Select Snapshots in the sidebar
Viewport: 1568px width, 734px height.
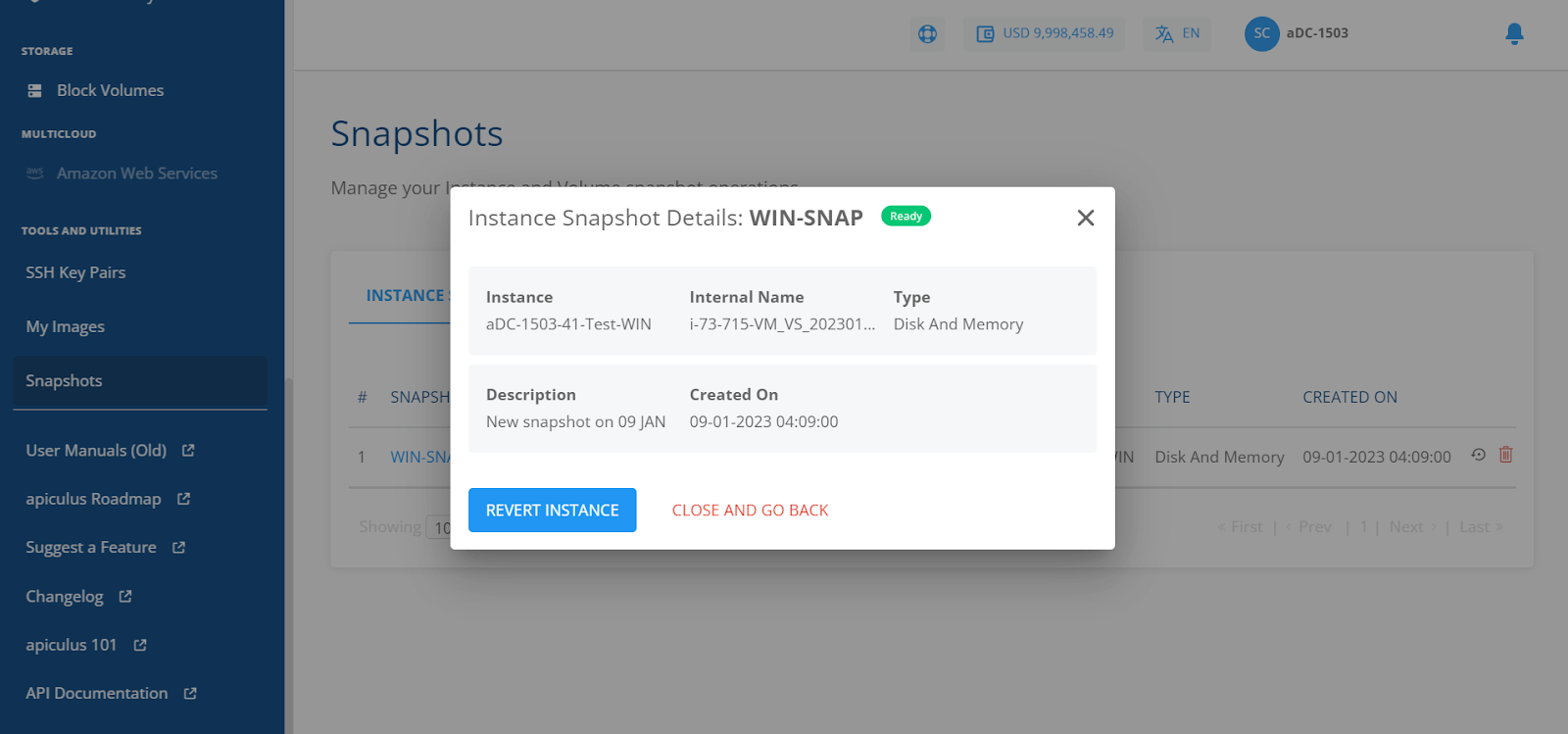[139, 381]
